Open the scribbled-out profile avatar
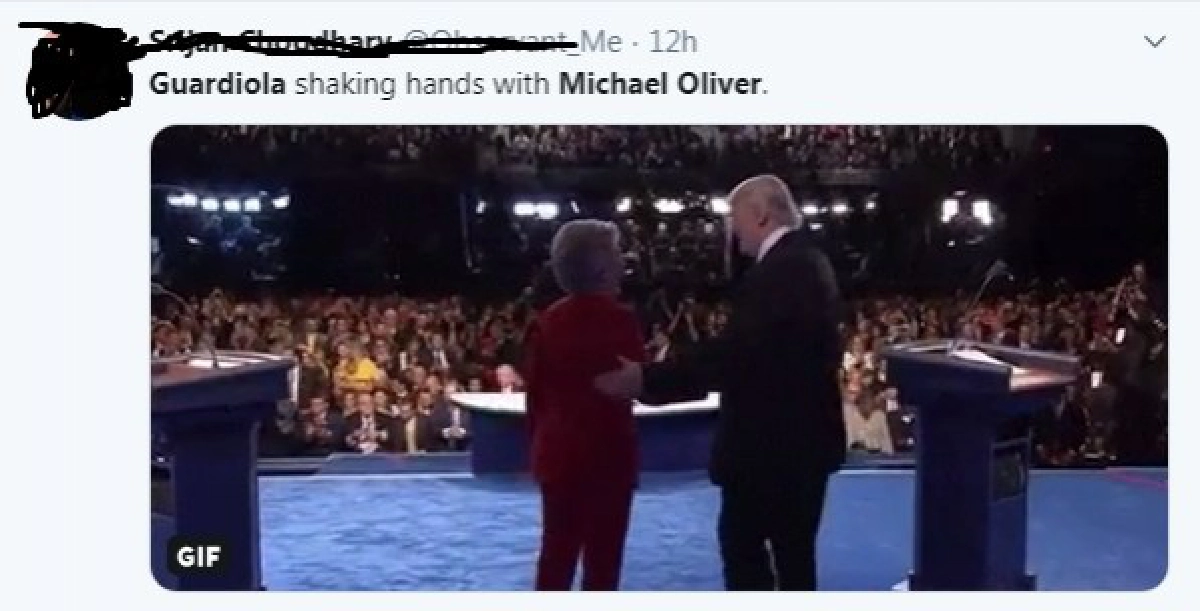The height and width of the screenshot is (611, 1200). coord(75,70)
